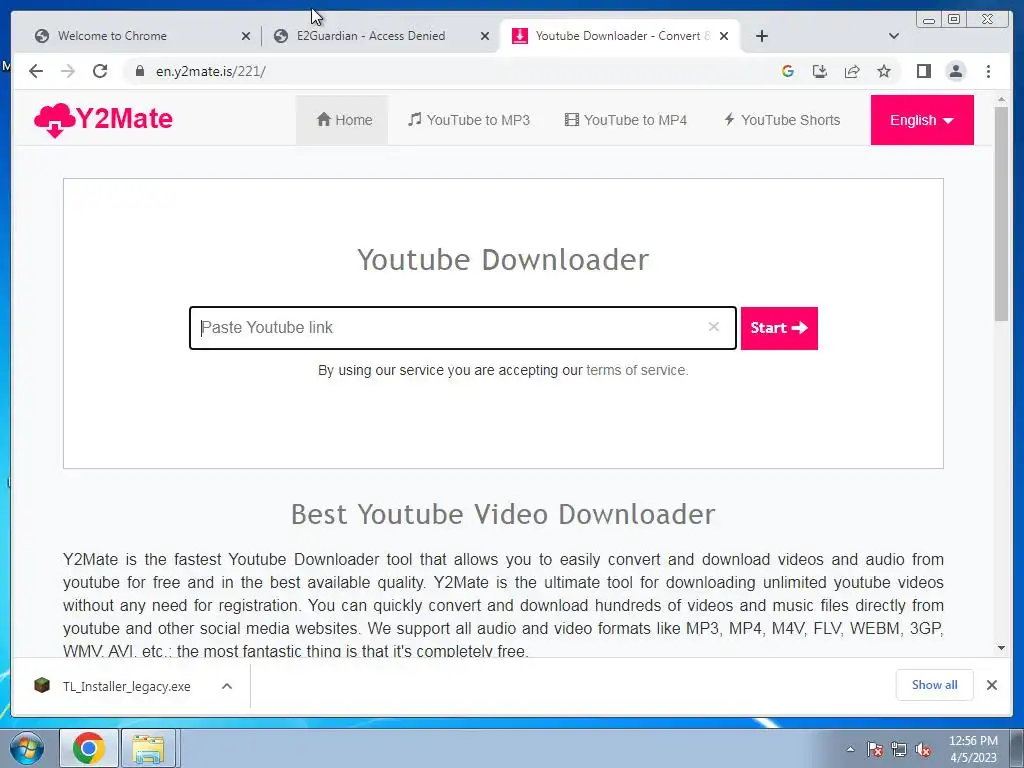Open the File Explorer taskbar icon
Image resolution: width=1024 pixels, height=768 pixels.
tap(148, 748)
